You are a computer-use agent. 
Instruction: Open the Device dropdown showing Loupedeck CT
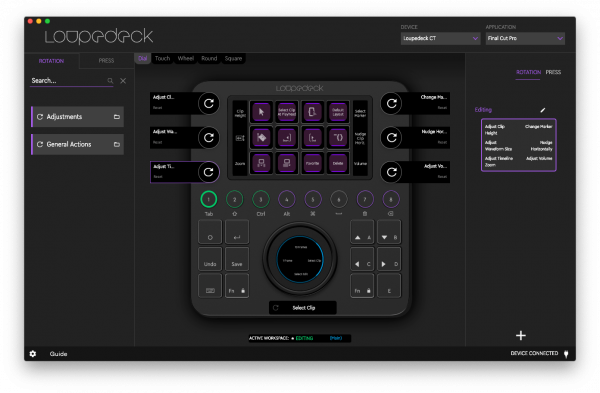440,38
